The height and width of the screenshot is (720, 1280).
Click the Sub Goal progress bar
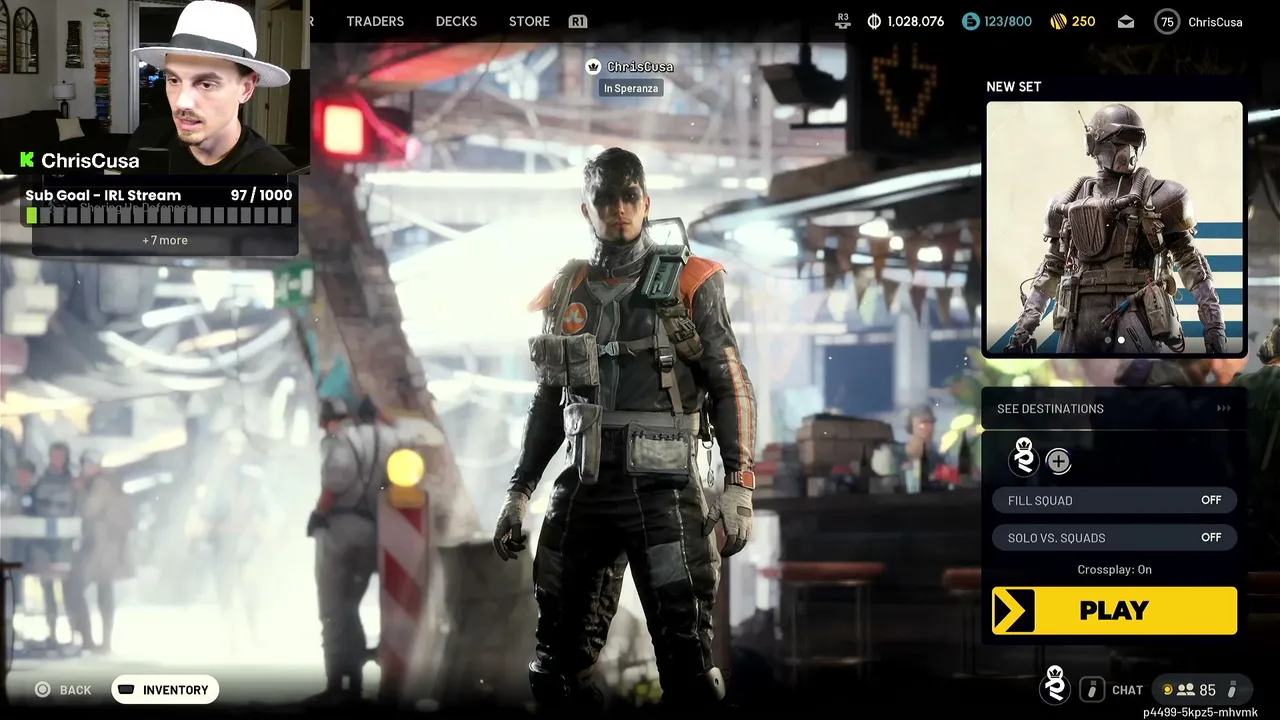point(160,215)
